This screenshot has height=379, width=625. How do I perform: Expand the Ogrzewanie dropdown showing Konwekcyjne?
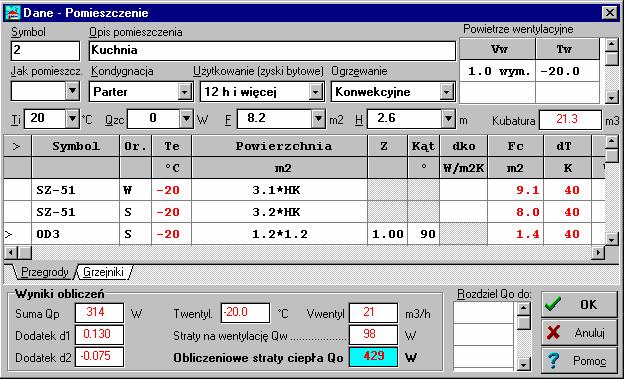pos(446,92)
